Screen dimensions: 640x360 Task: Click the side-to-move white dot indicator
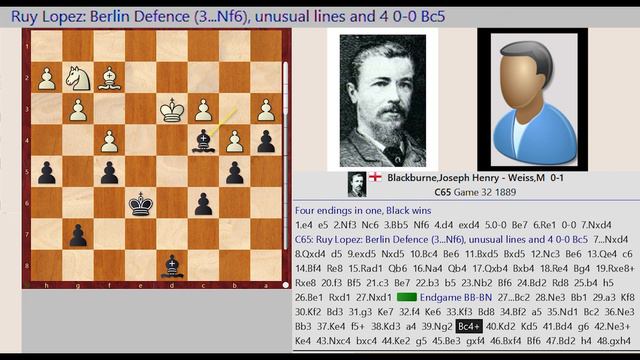[x=286, y=285]
